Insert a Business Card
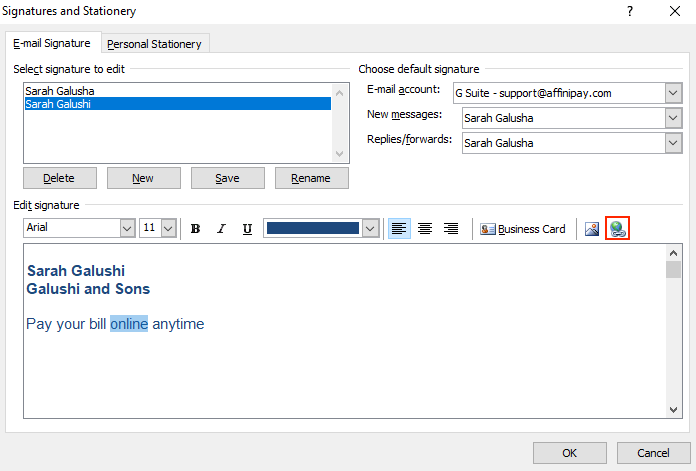Viewport: 696px width, 471px height. click(x=523, y=229)
